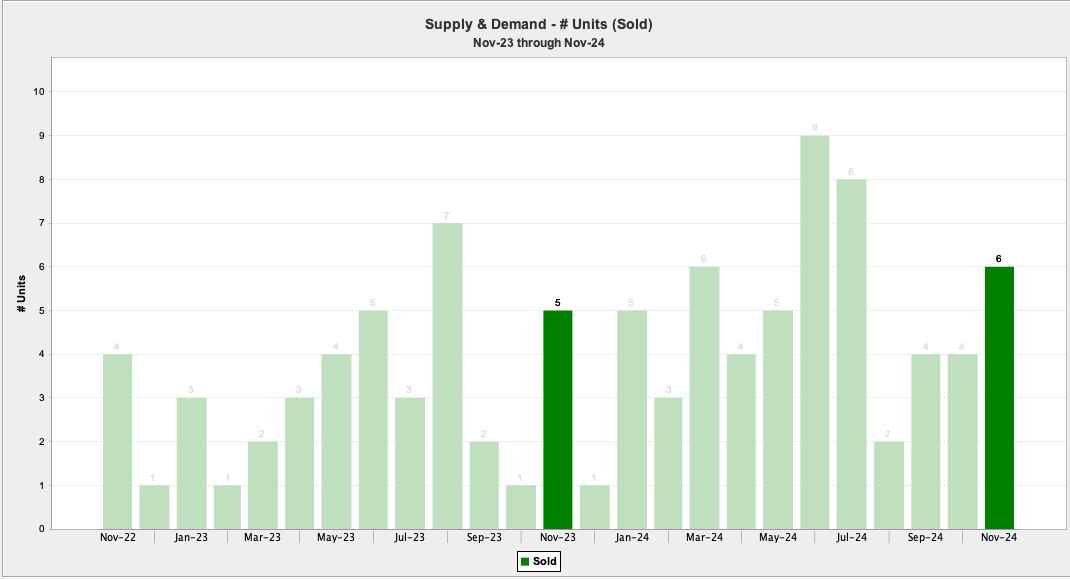Select the bar with value 7
This screenshot has height=579, width=1070.
[447, 376]
